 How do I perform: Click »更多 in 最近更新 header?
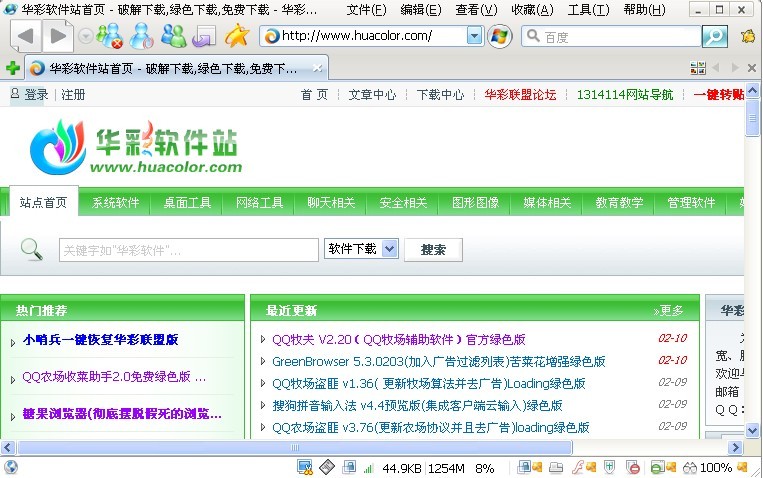click(x=668, y=311)
